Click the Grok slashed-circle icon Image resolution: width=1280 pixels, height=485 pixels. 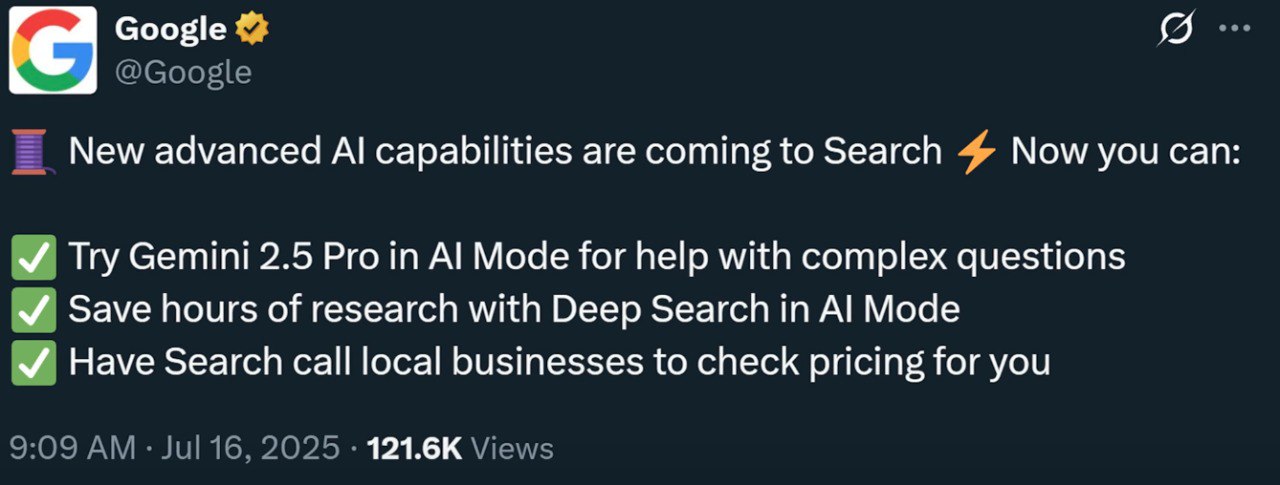click(1176, 30)
